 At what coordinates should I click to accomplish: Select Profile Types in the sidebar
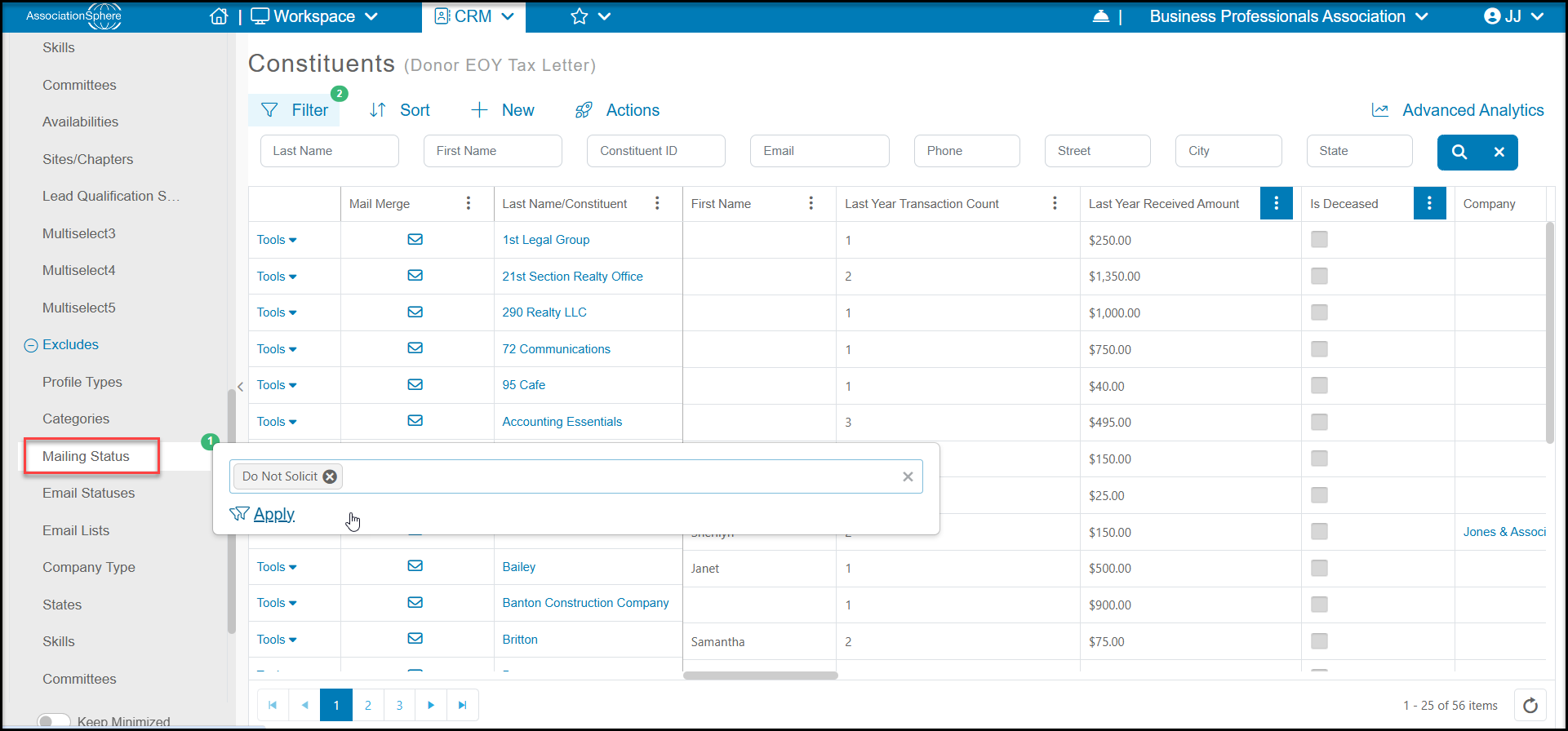[82, 382]
